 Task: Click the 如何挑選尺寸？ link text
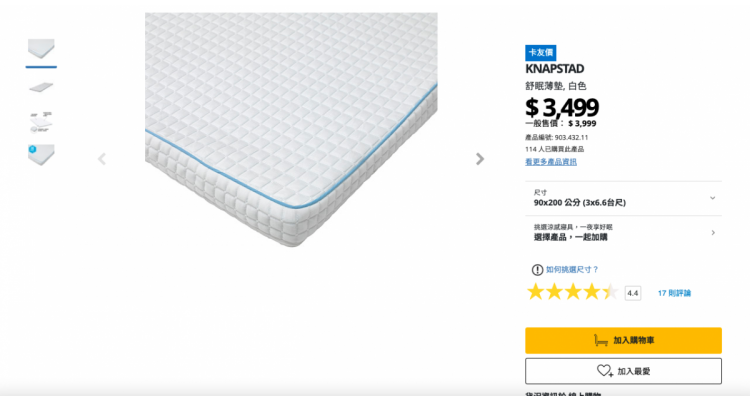[573, 270]
